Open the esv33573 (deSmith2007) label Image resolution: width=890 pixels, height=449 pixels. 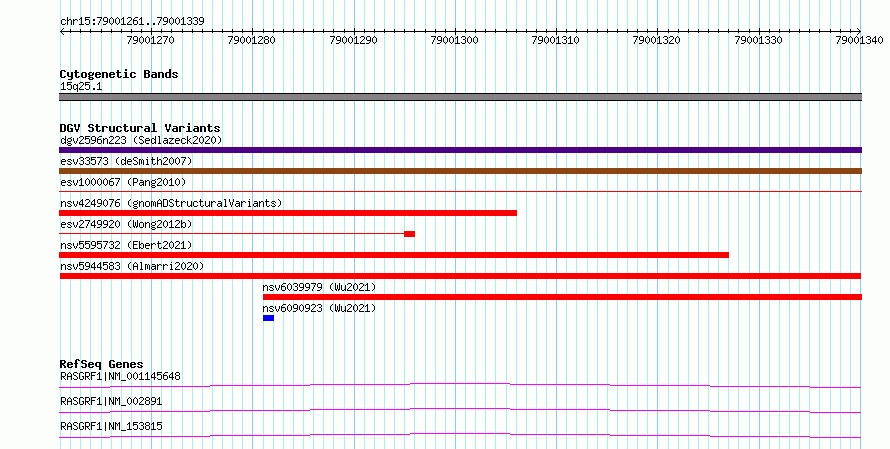click(126, 161)
